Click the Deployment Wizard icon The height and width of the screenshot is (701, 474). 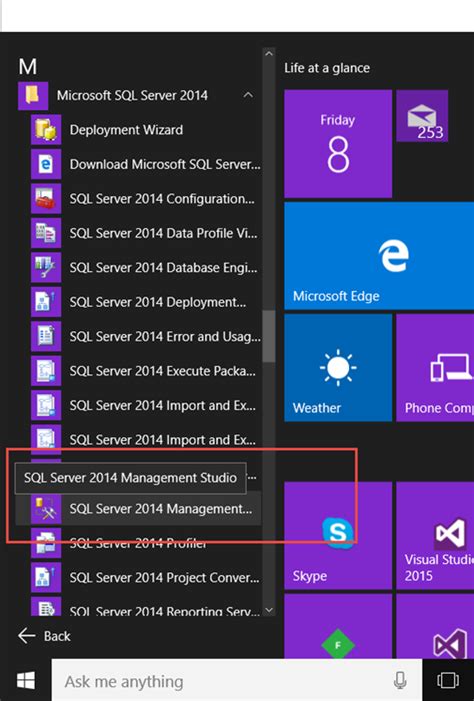tap(46, 130)
